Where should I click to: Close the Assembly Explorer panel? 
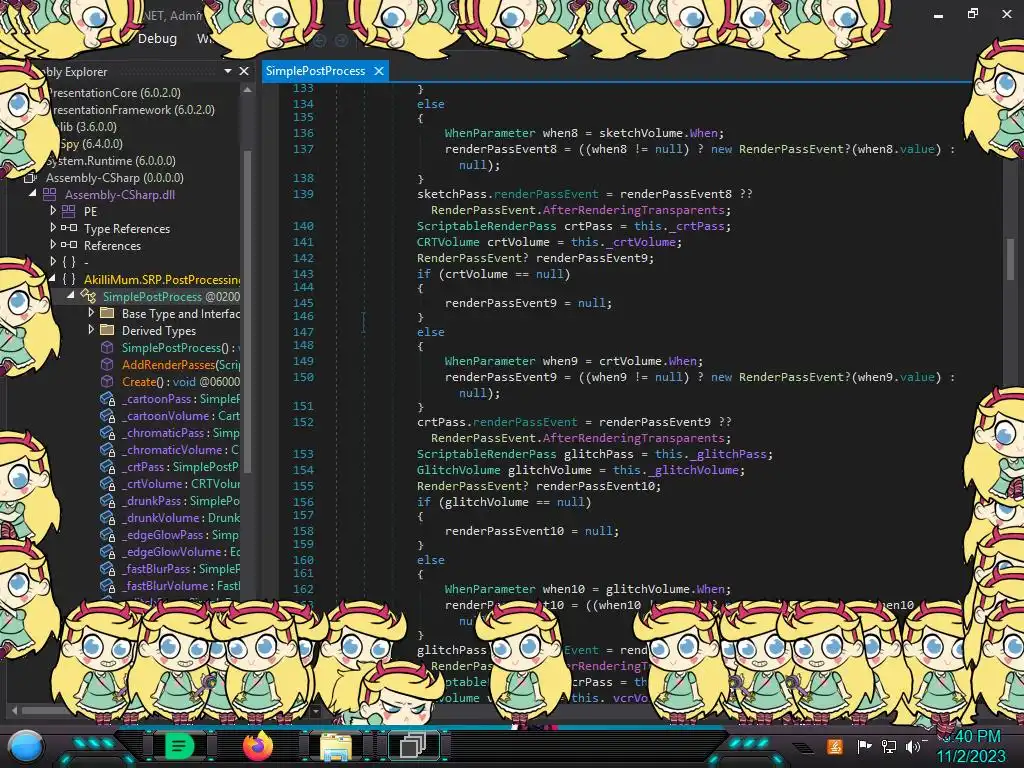pos(244,71)
